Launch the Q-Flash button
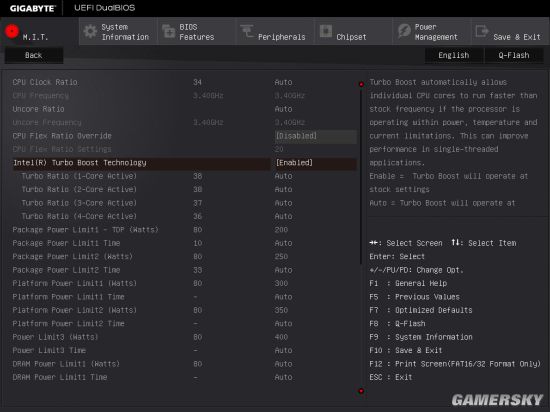The width and height of the screenshot is (550, 412). point(514,55)
